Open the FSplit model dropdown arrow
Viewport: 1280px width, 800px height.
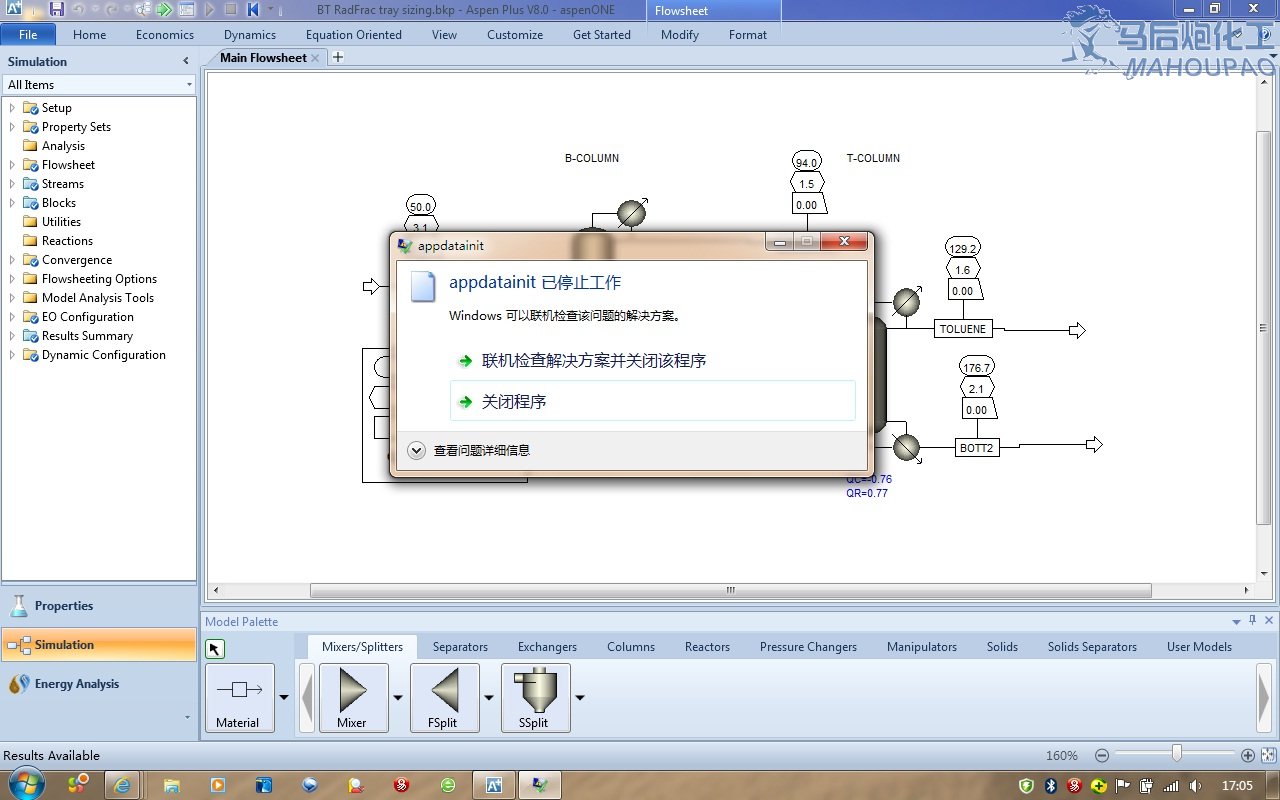pos(489,698)
